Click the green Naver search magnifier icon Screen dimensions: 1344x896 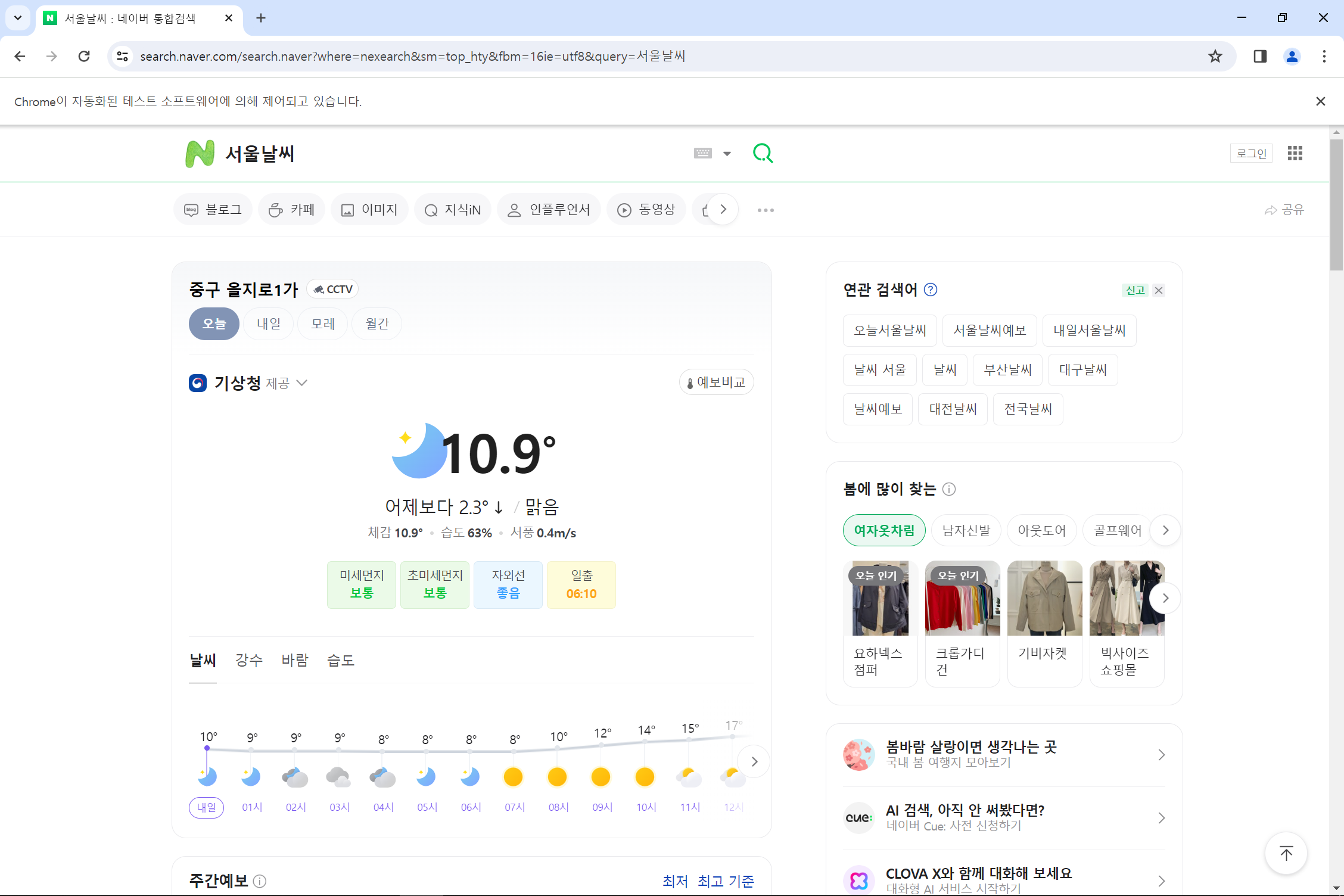(763, 154)
